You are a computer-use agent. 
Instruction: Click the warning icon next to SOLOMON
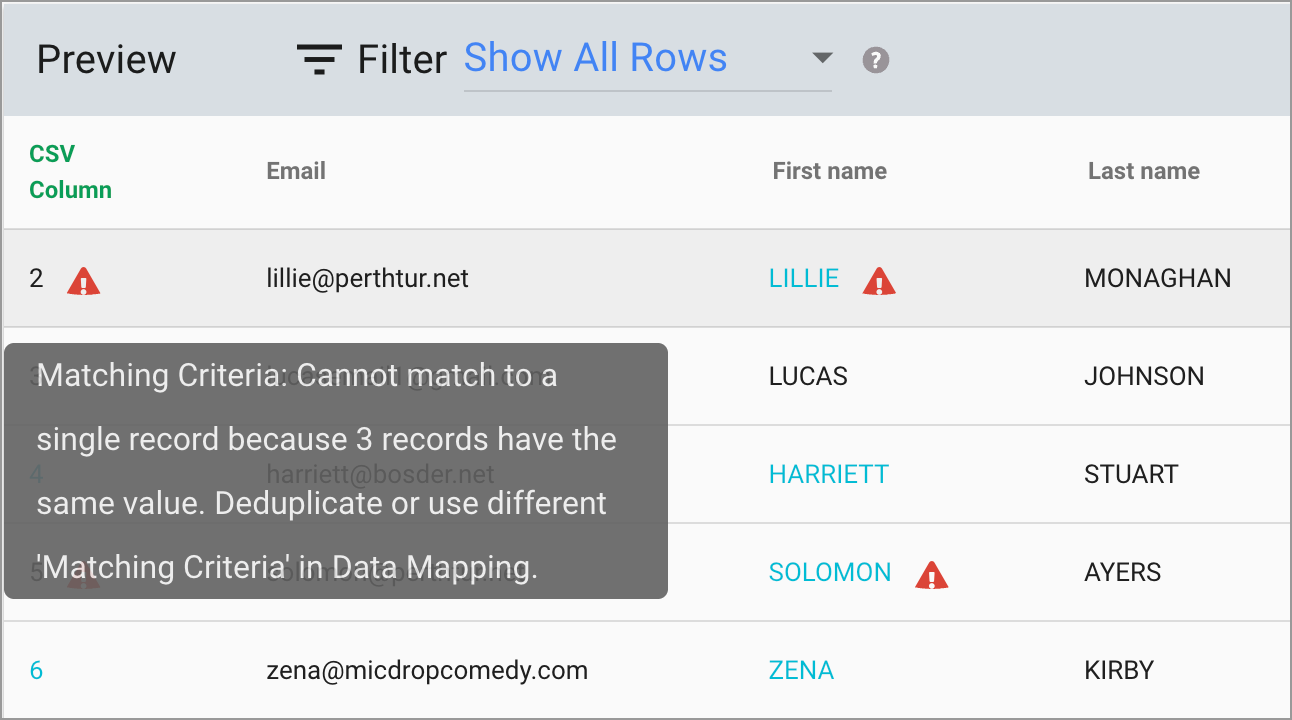(932, 575)
